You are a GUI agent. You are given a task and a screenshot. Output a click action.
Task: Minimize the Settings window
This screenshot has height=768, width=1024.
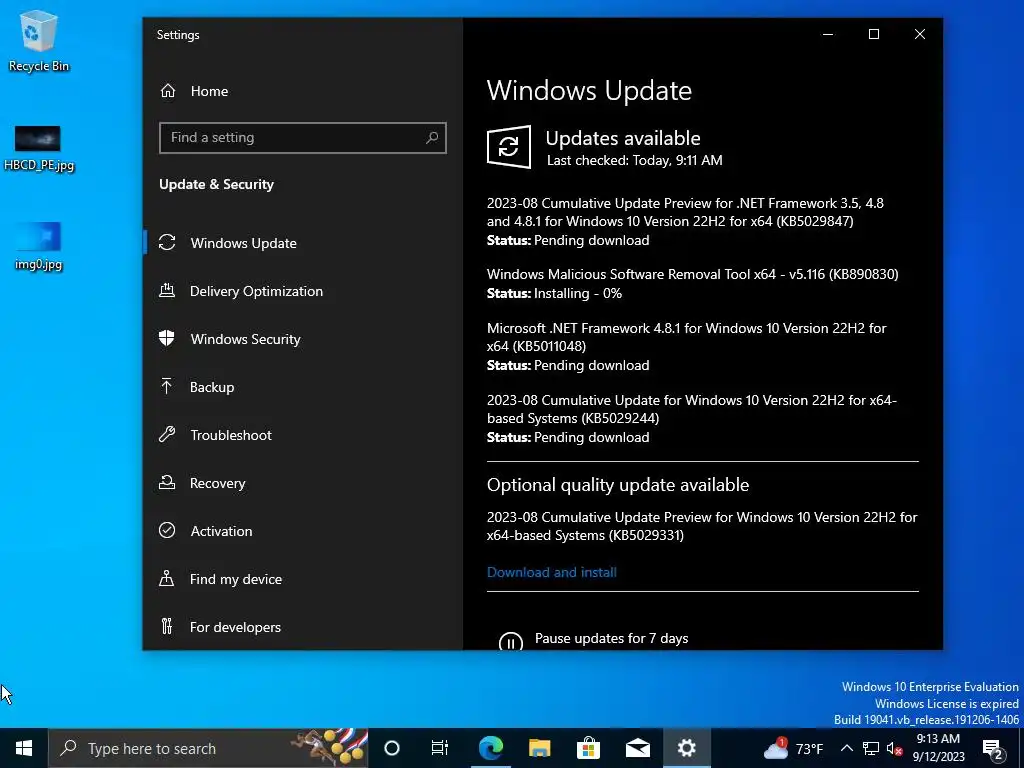pos(828,34)
